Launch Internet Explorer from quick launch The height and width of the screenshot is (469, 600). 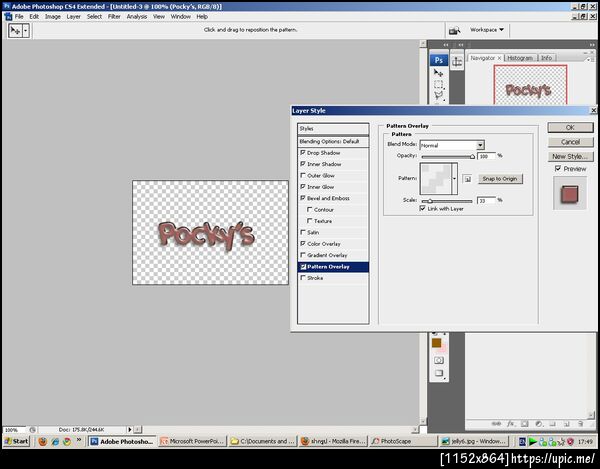55,441
